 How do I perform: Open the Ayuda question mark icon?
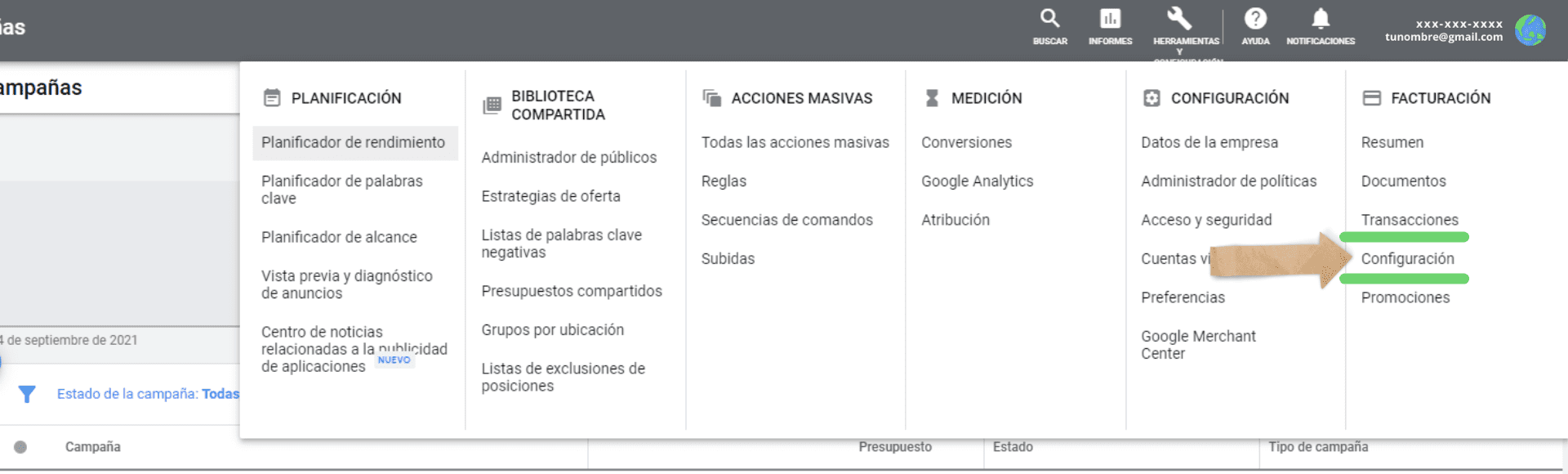coord(1255,19)
